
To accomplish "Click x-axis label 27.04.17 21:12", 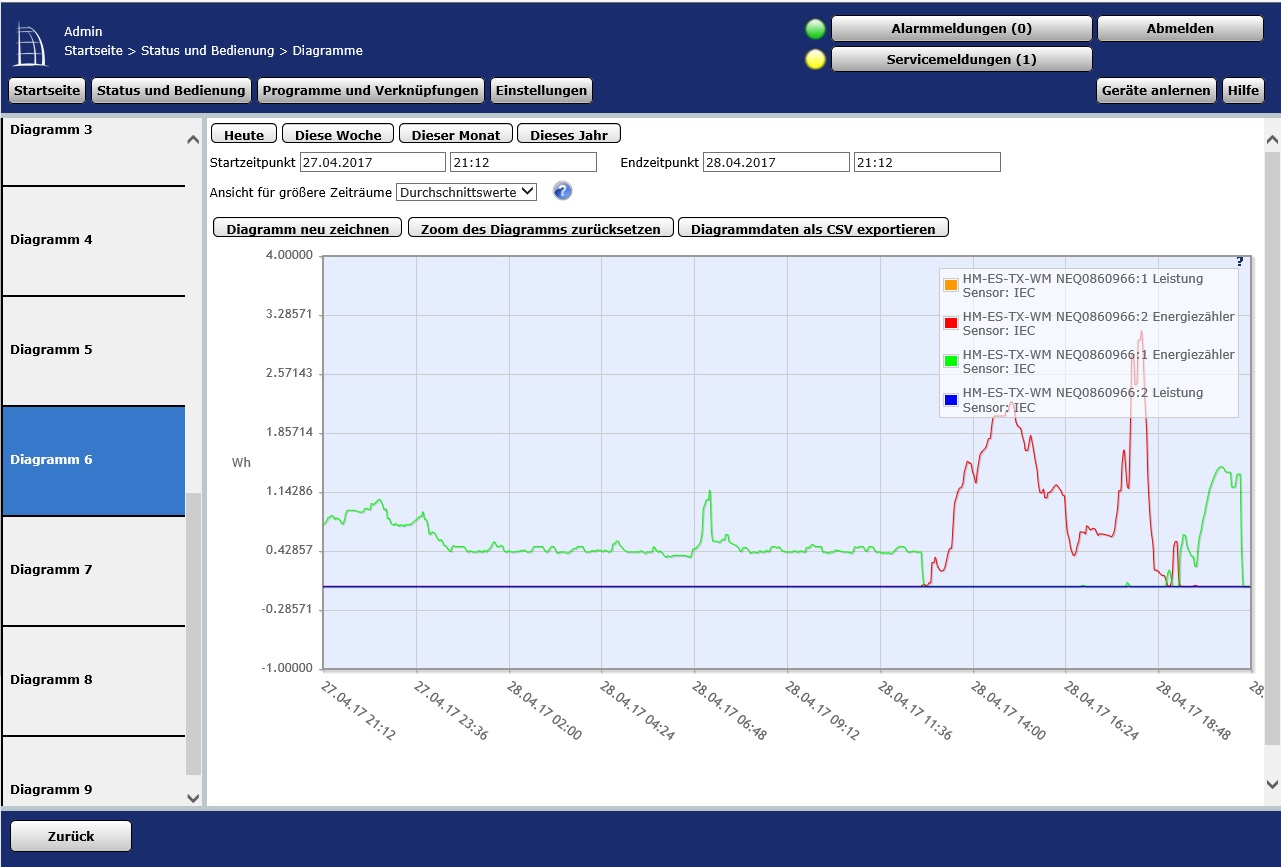I will [x=358, y=711].
